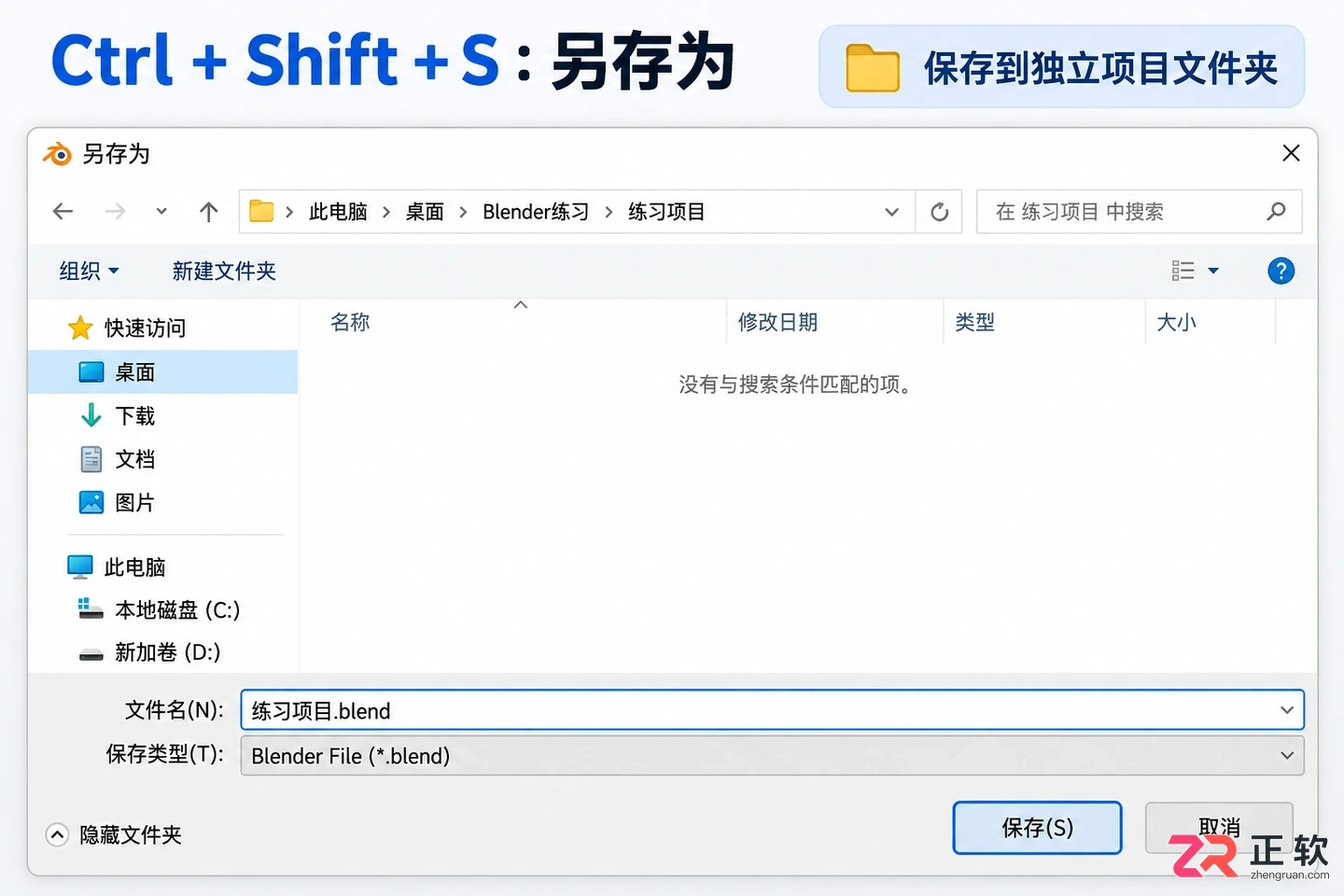
Task: Click the folder icon in address bar
Action: tap(261, 212)
